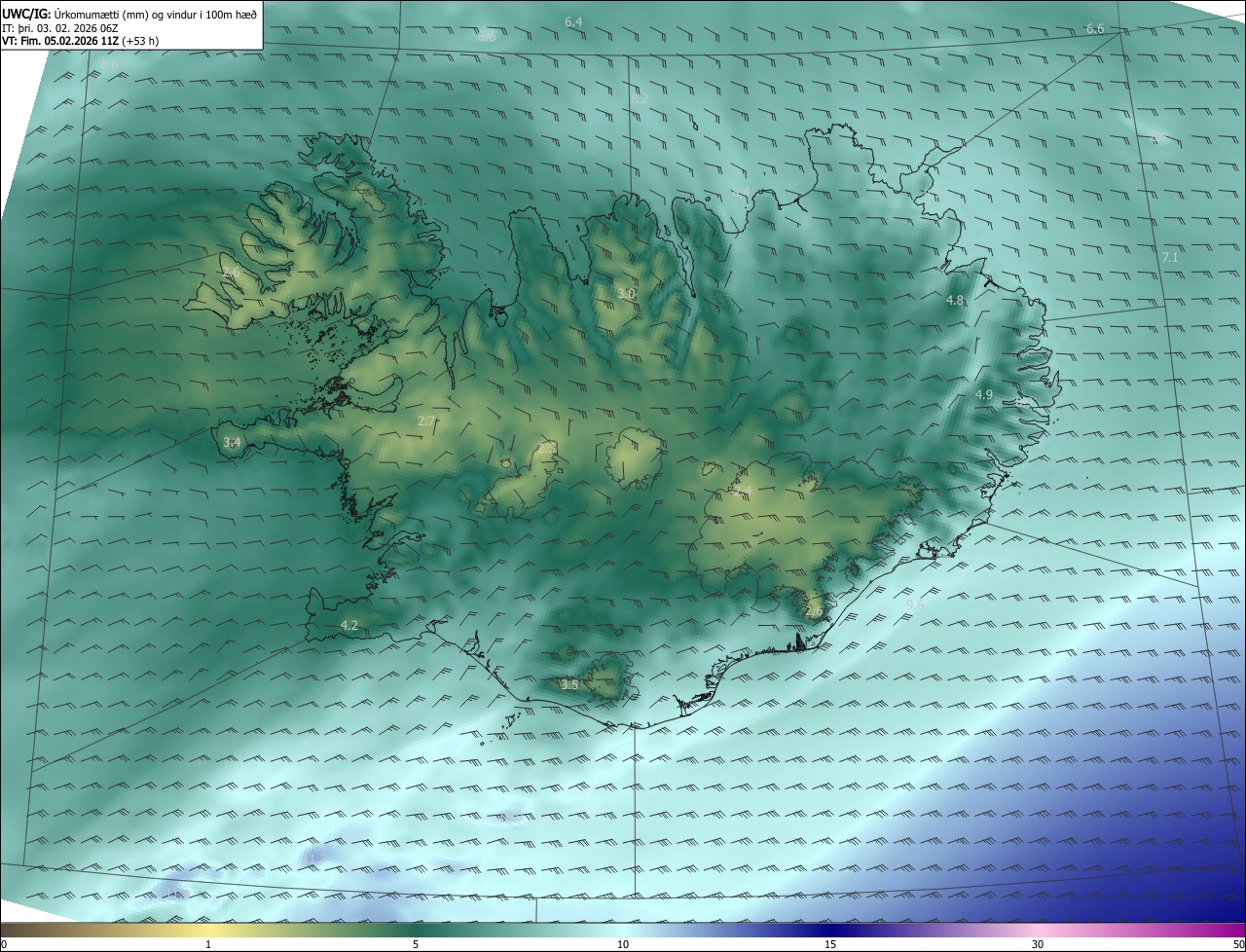1246x952 pixels.
Task: Click the 2.6 value over the Westfjords
Action: [x=231, y=272]
